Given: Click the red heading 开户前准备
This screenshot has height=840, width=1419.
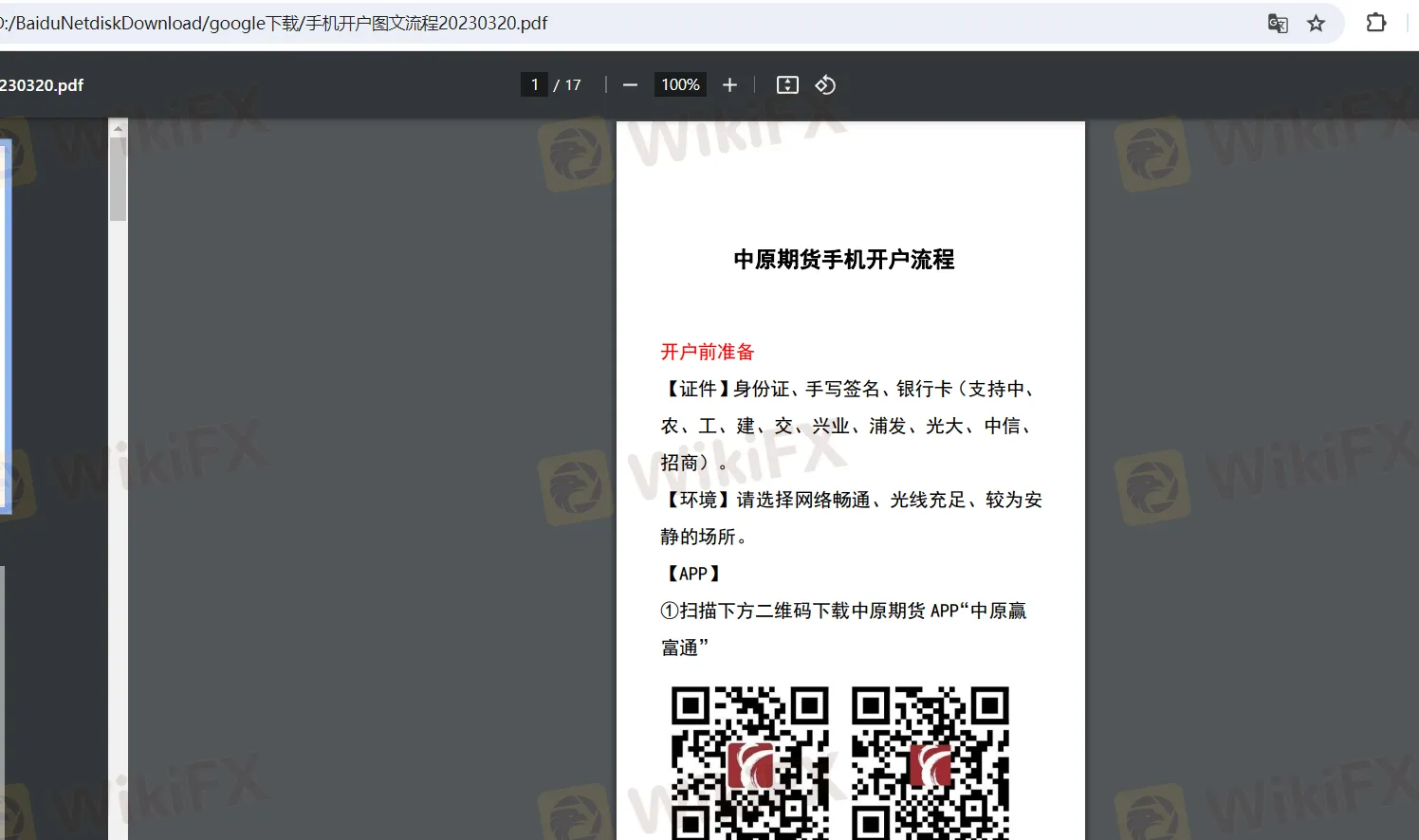Looking at the screenshot, I should coord(708,352).
